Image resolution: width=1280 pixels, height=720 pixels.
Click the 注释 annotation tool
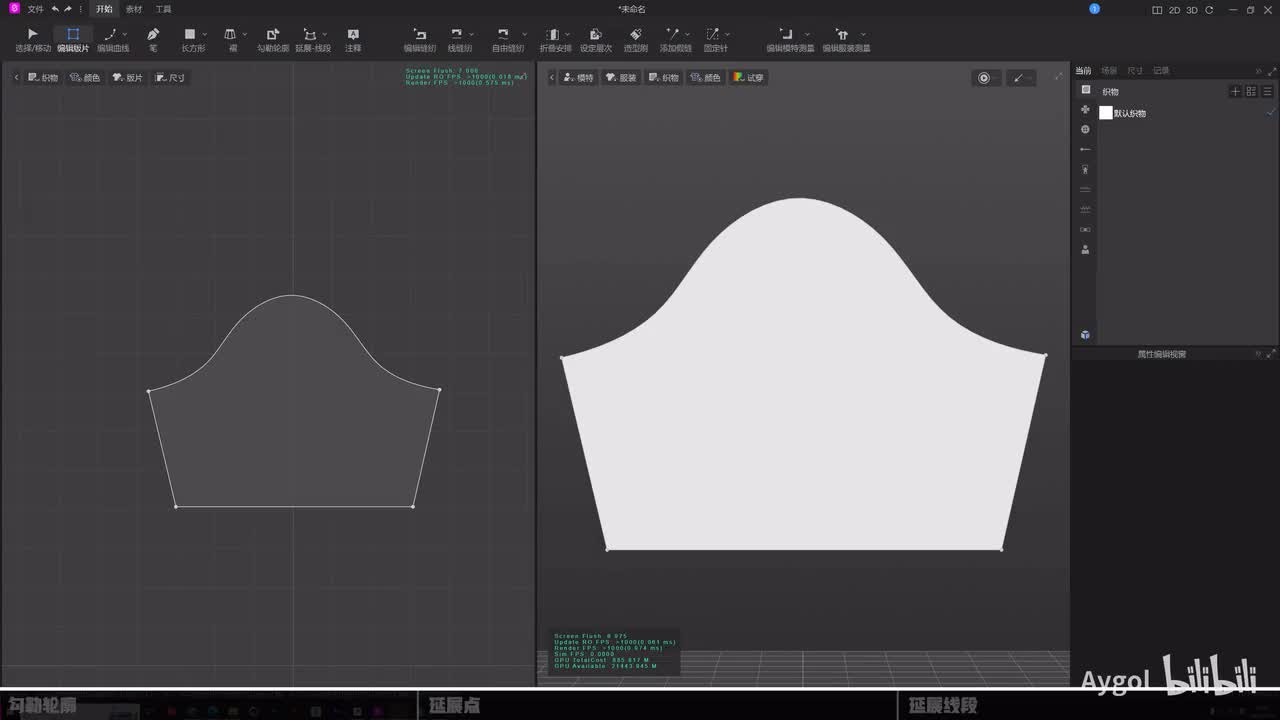pos(353,39)
